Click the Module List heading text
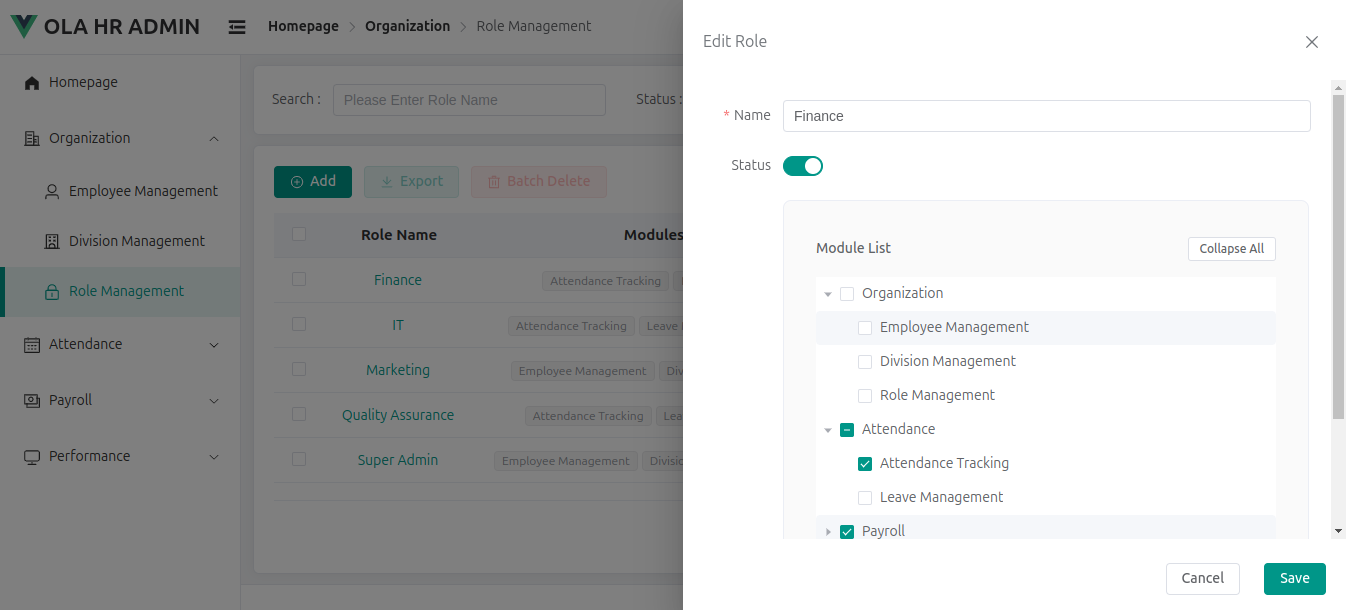This screenshot has width=1357, height=610. tap(853, 248)
